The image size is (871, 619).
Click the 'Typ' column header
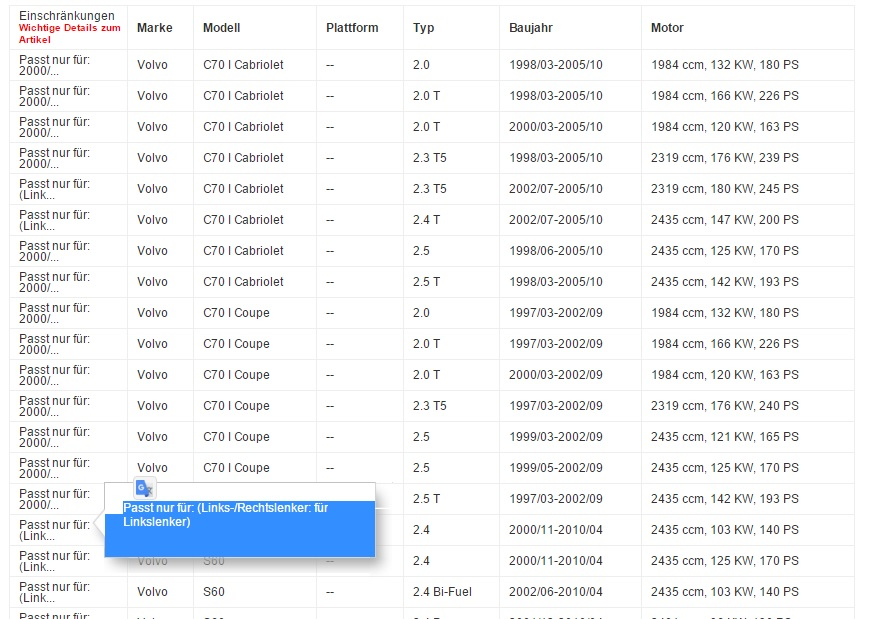pos(423,28)
